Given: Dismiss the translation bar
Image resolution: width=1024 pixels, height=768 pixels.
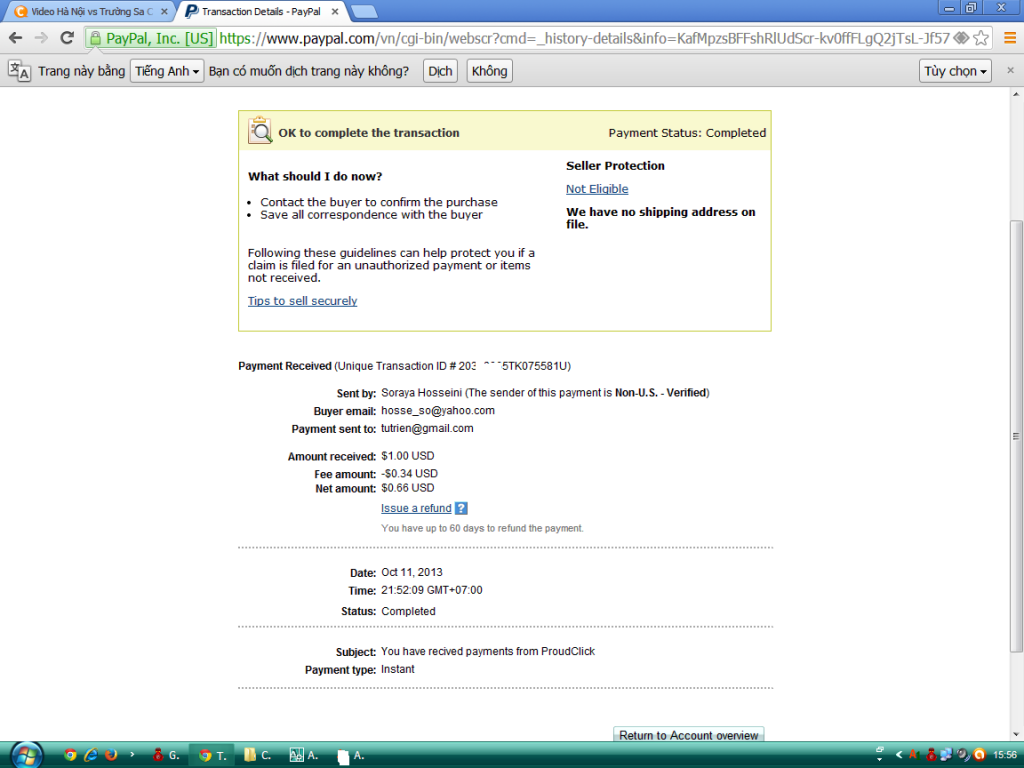Looking at the screenshot, I should pyautogui.click(x=1010, y=70).
